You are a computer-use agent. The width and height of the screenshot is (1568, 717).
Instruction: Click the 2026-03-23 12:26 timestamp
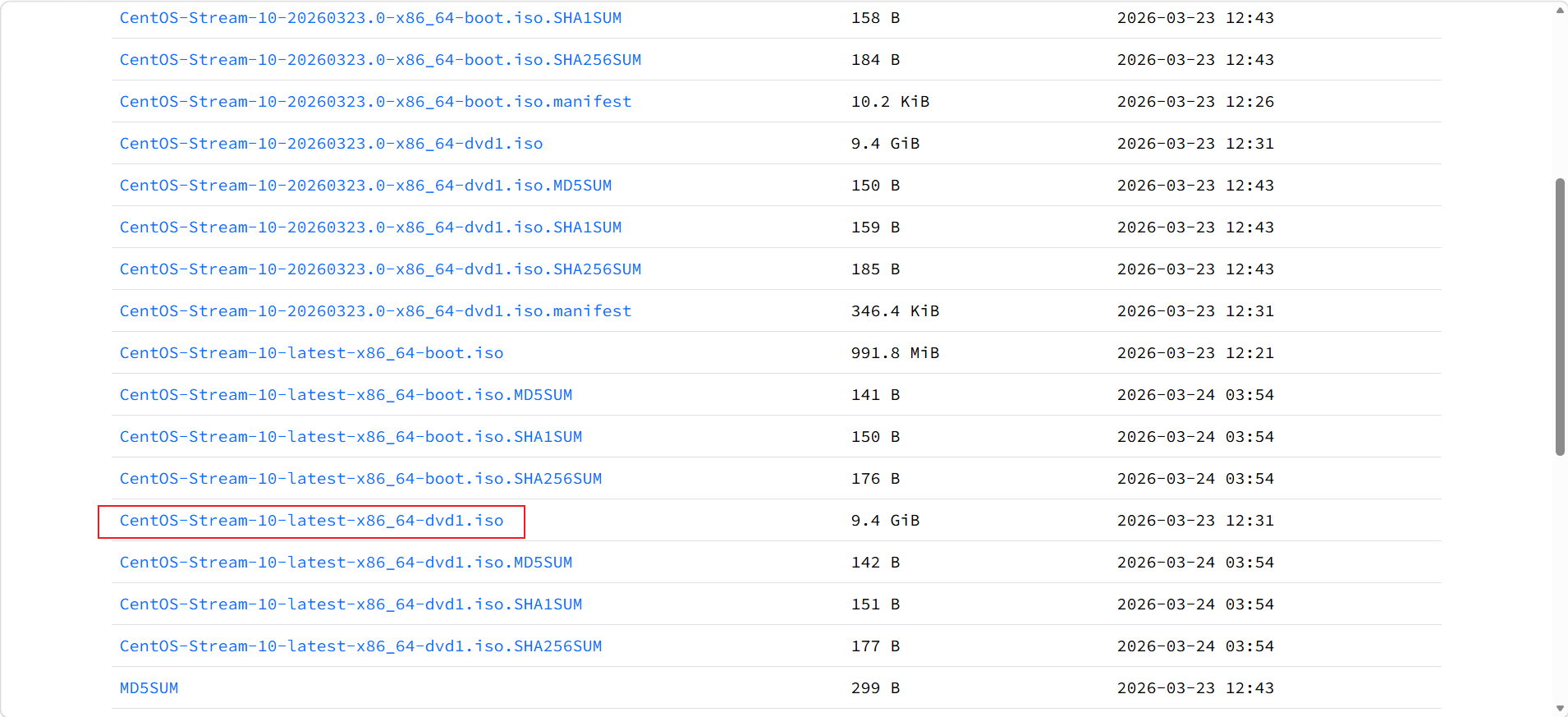click(1195, 102)
